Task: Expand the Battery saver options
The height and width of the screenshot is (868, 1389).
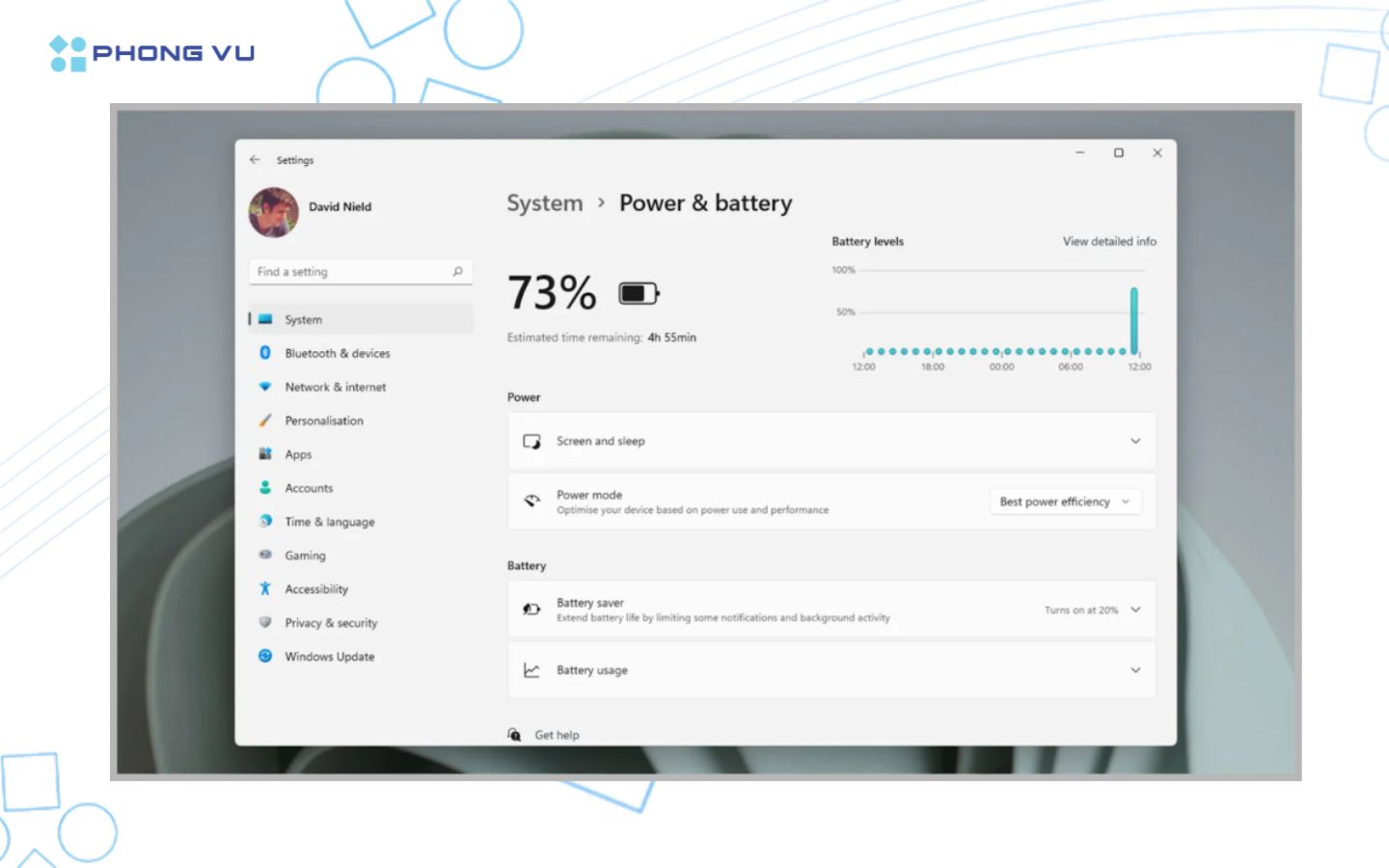Action: pyautogui.click(x=1135, y=610)
